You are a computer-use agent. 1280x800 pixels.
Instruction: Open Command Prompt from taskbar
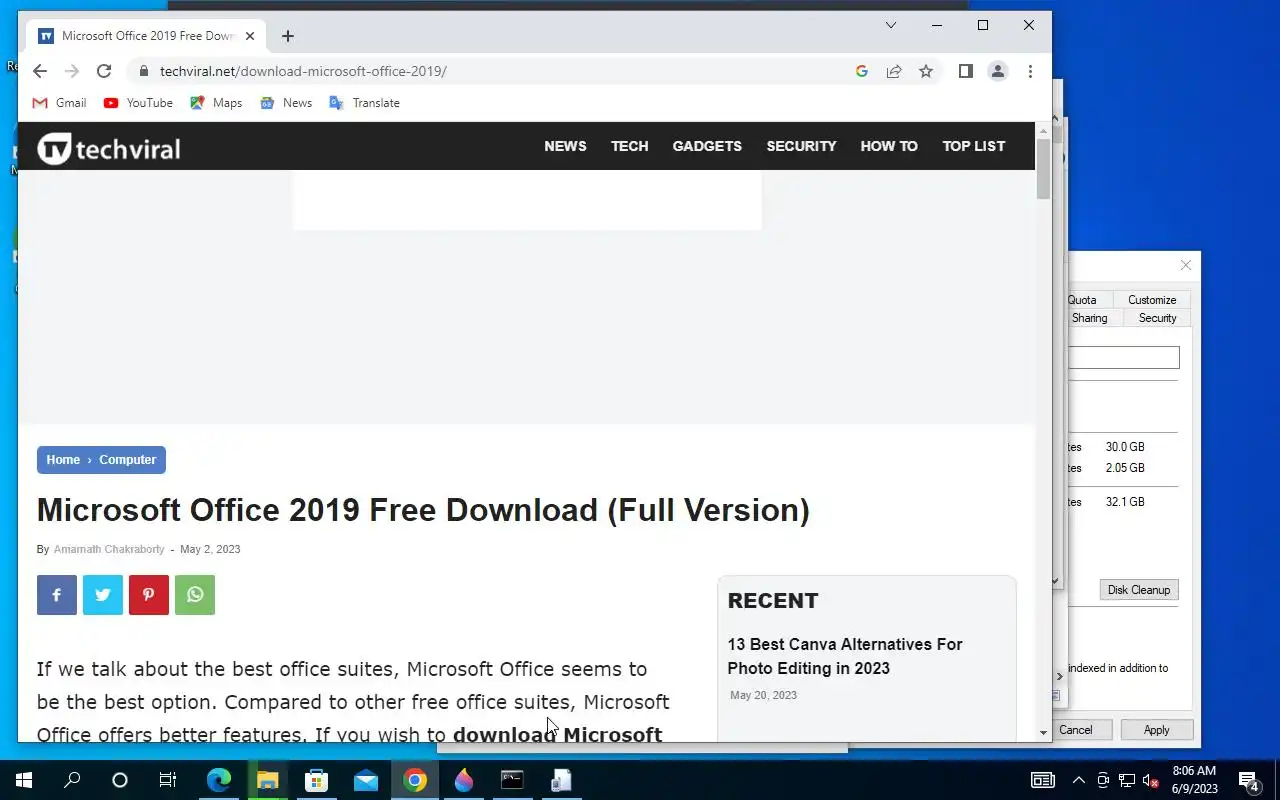pyautogui.click(x=512, y=780)
